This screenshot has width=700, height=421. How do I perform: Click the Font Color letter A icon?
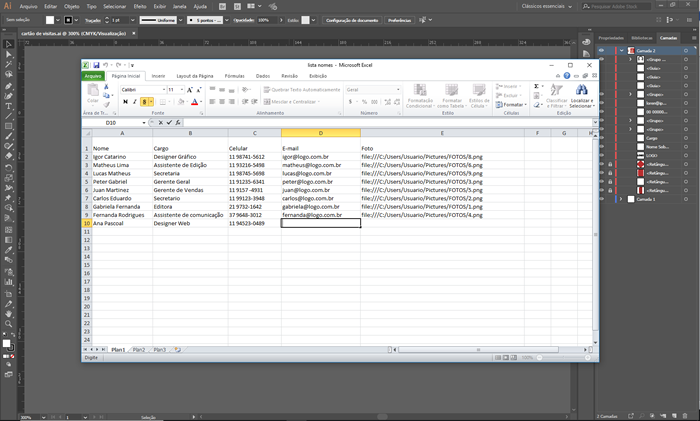coord(195,102)
